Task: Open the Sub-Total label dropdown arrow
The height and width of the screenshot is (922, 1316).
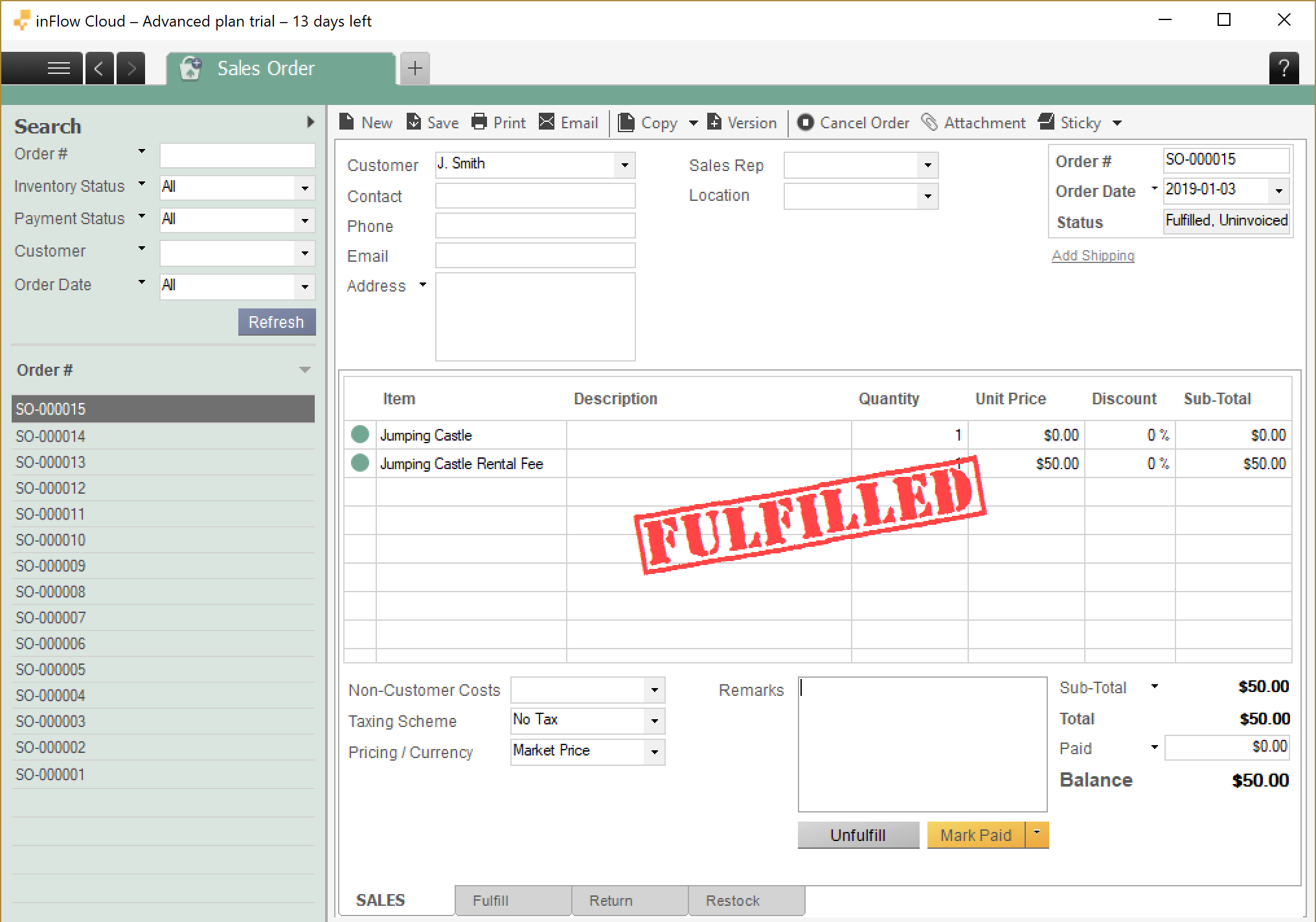Action: pyautogui.click(x=1154, y=686)
